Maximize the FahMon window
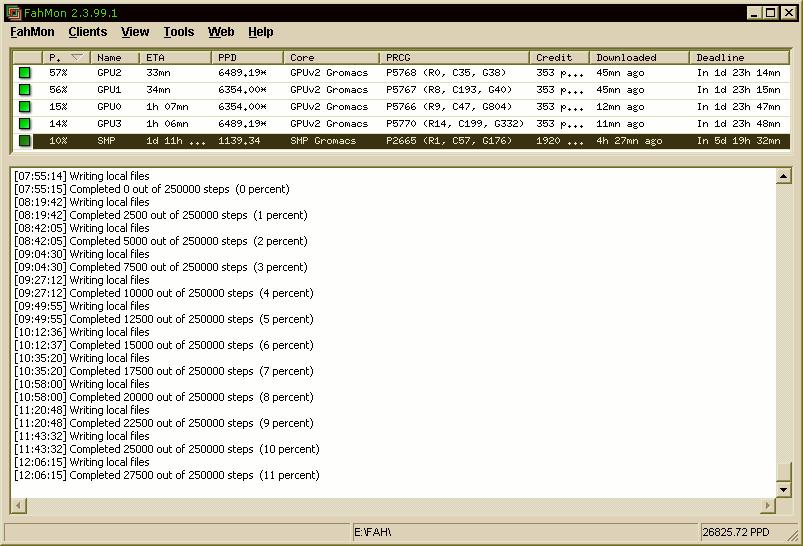This screenshot has height=546, width=803. point(770,13)
